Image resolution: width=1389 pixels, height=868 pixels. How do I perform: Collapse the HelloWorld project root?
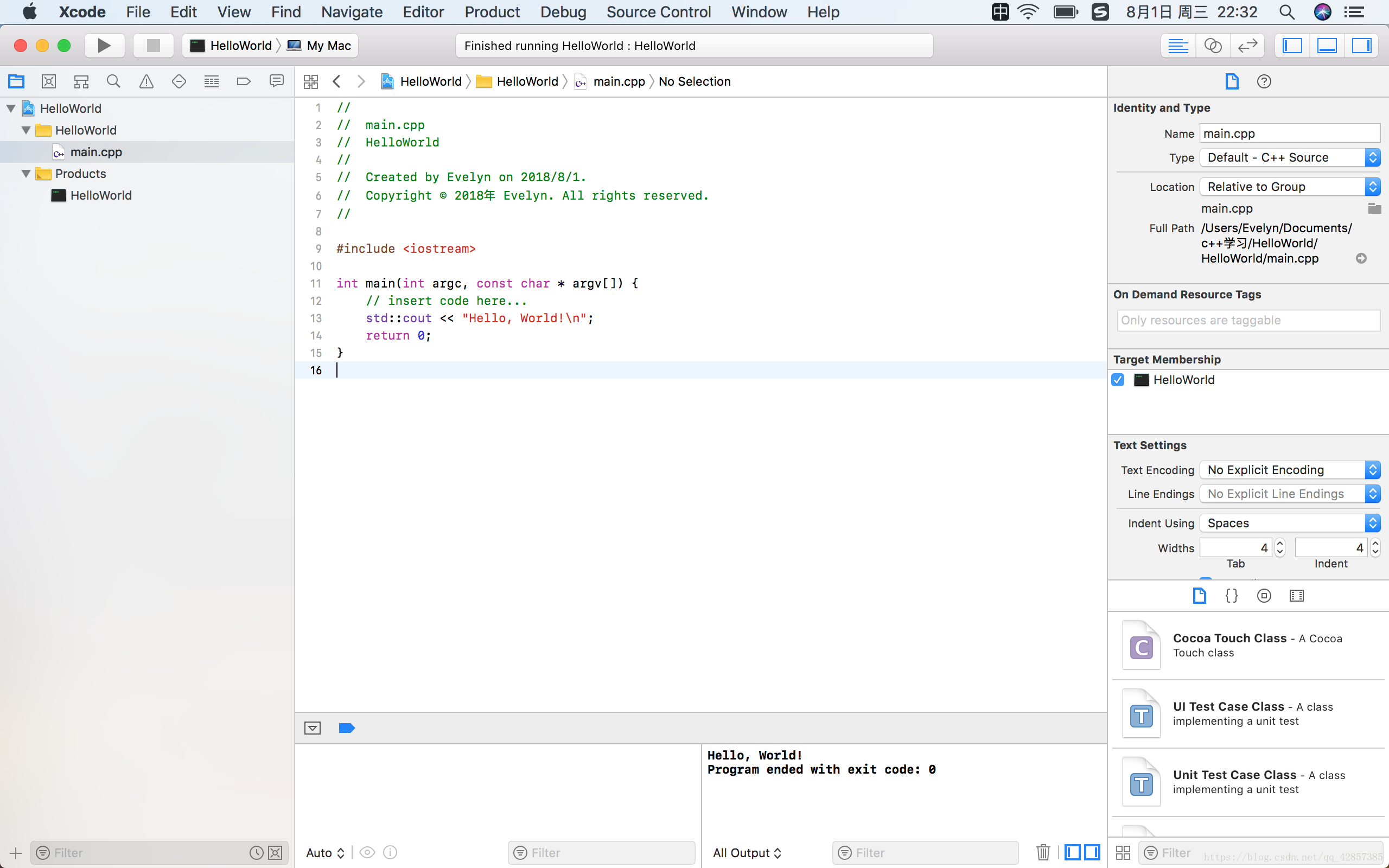pos(11,108)
